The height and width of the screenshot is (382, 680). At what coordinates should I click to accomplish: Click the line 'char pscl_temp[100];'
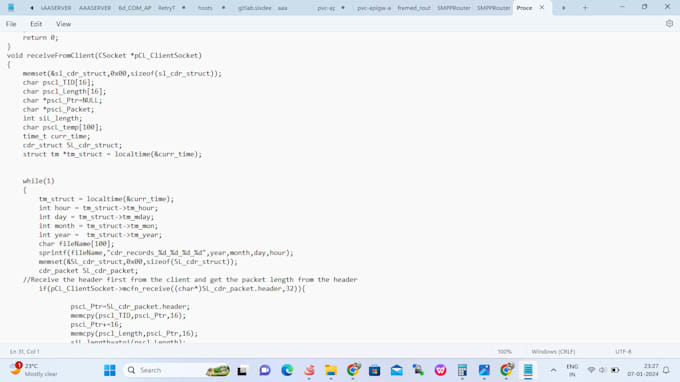(62, 127)
